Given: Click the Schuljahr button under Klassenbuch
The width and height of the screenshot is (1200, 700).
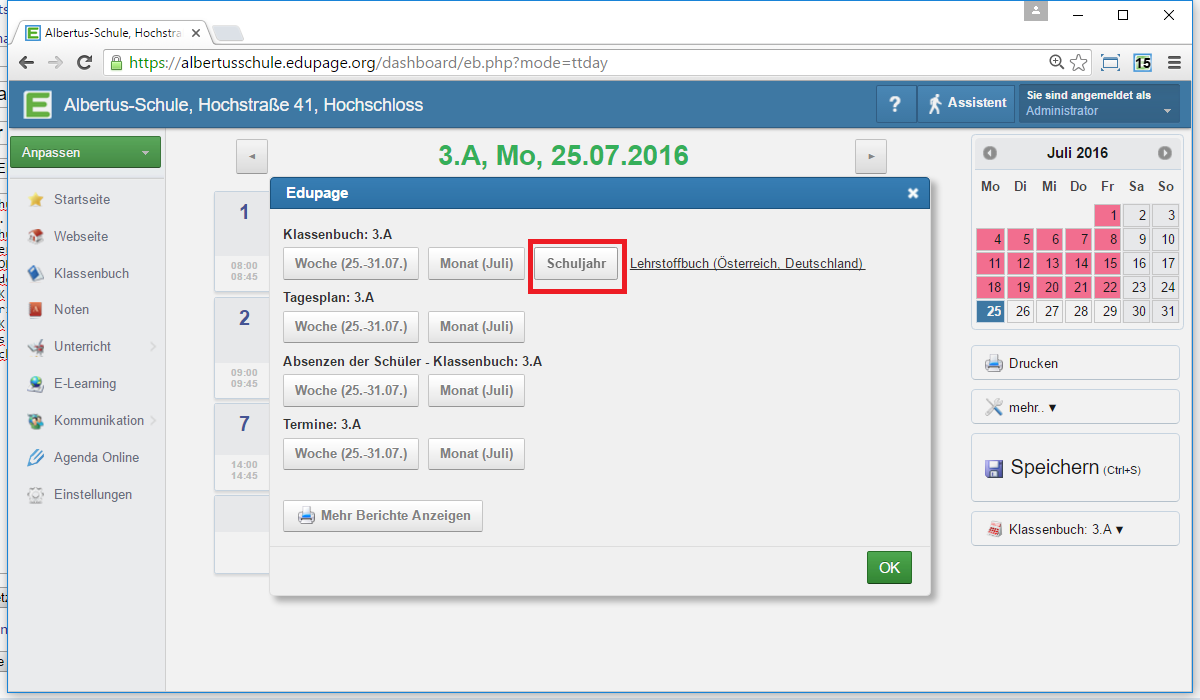Looking at the screenshot, I should (576, 263).
